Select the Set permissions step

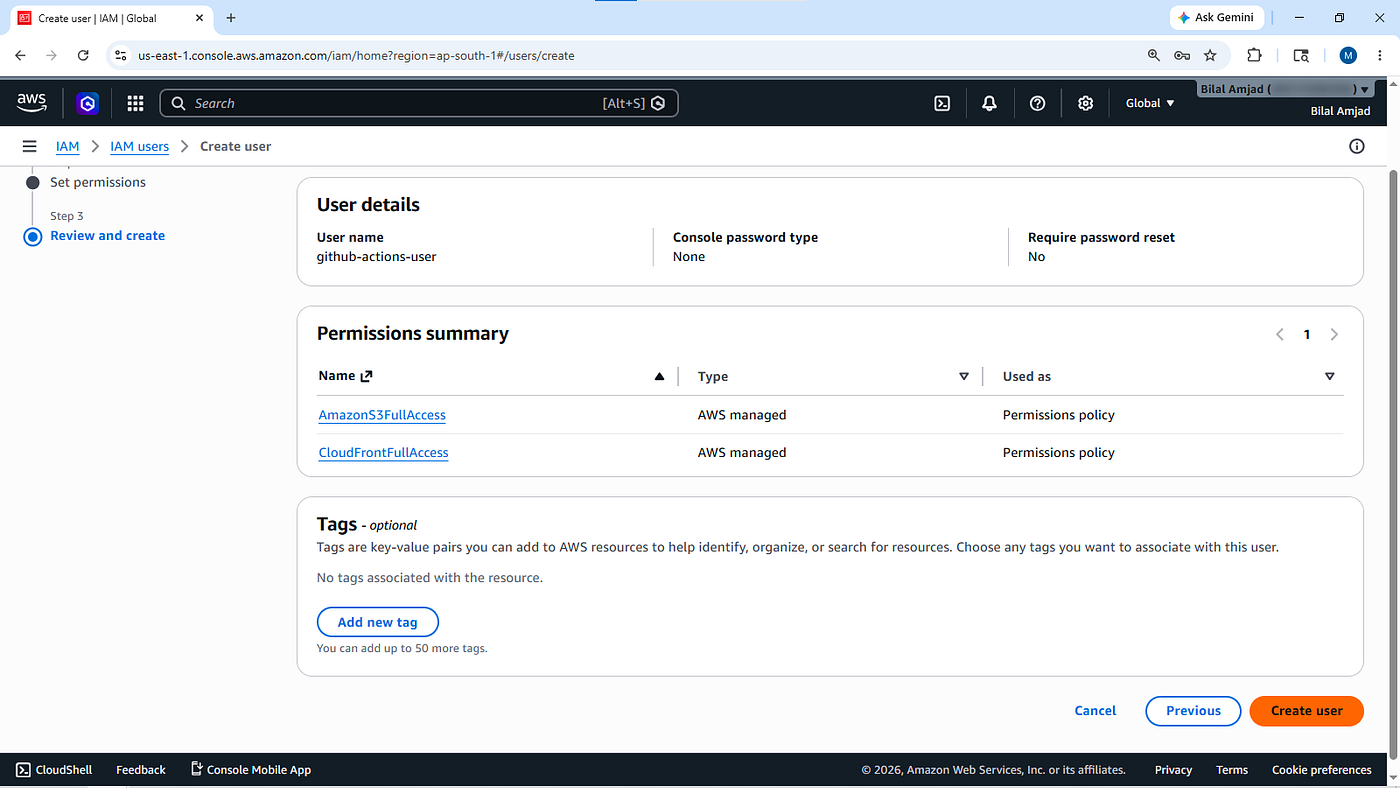(98, 182)
